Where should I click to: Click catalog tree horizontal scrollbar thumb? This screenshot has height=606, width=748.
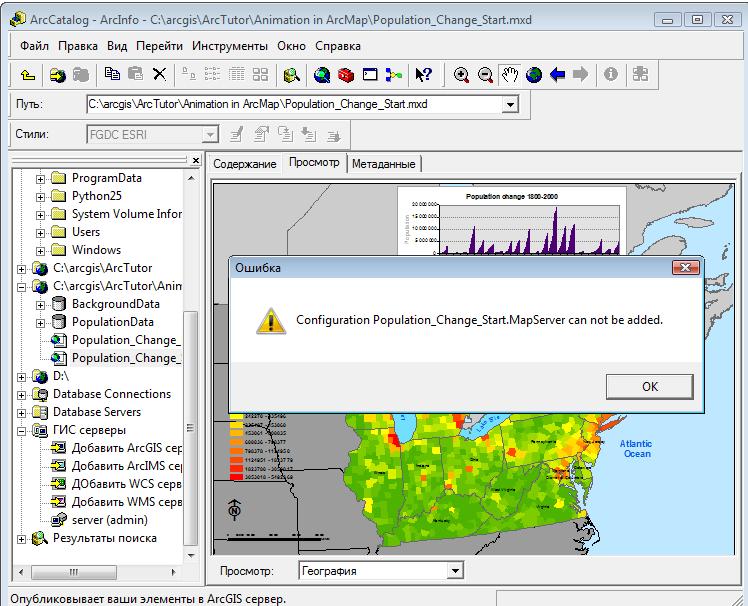point(74,572)
